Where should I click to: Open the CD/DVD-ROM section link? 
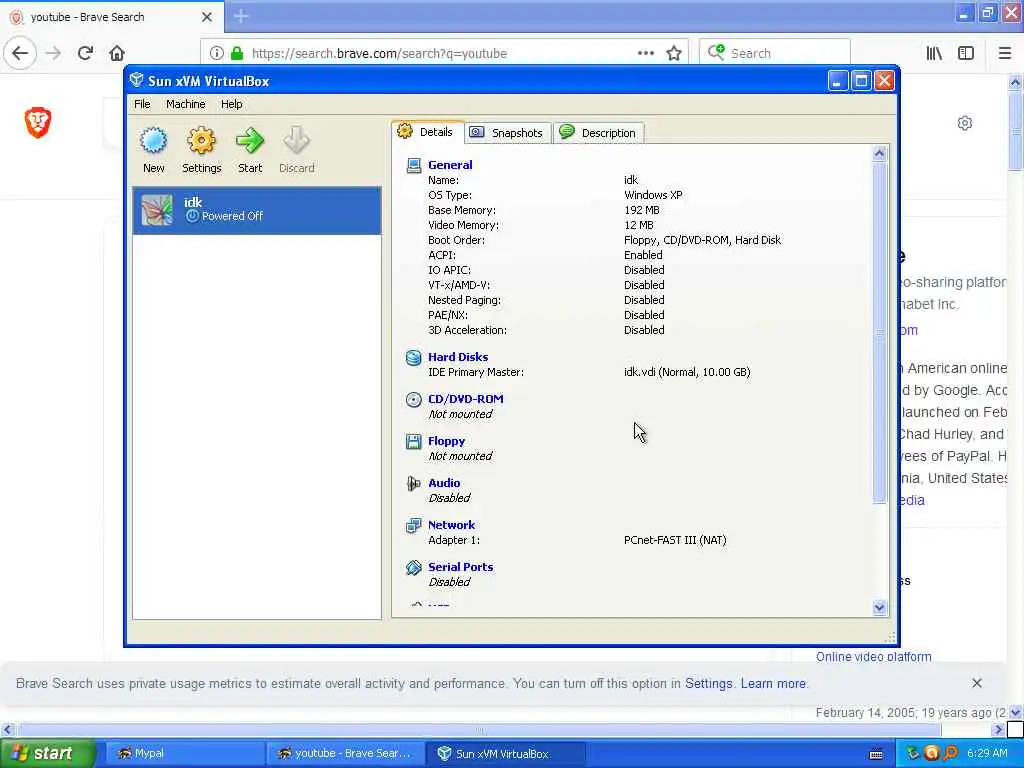click(466, 398)
